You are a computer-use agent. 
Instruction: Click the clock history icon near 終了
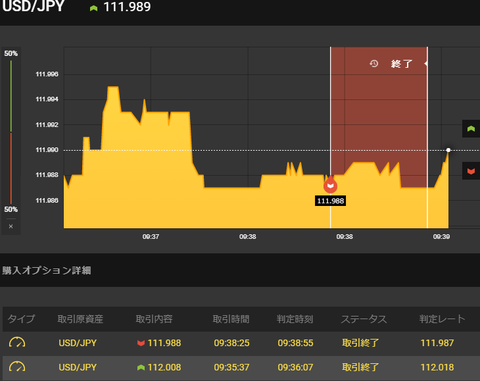[374, 63]
